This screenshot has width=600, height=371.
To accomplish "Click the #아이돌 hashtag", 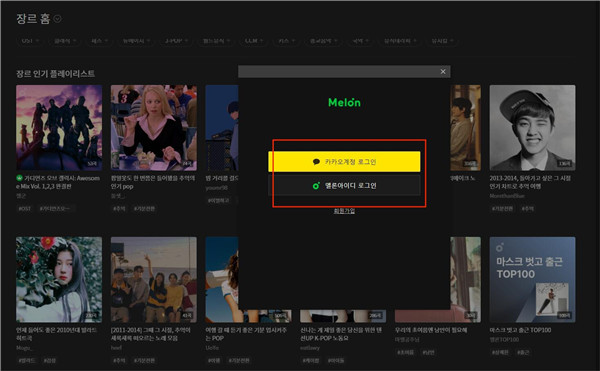I will click(336, 360).
